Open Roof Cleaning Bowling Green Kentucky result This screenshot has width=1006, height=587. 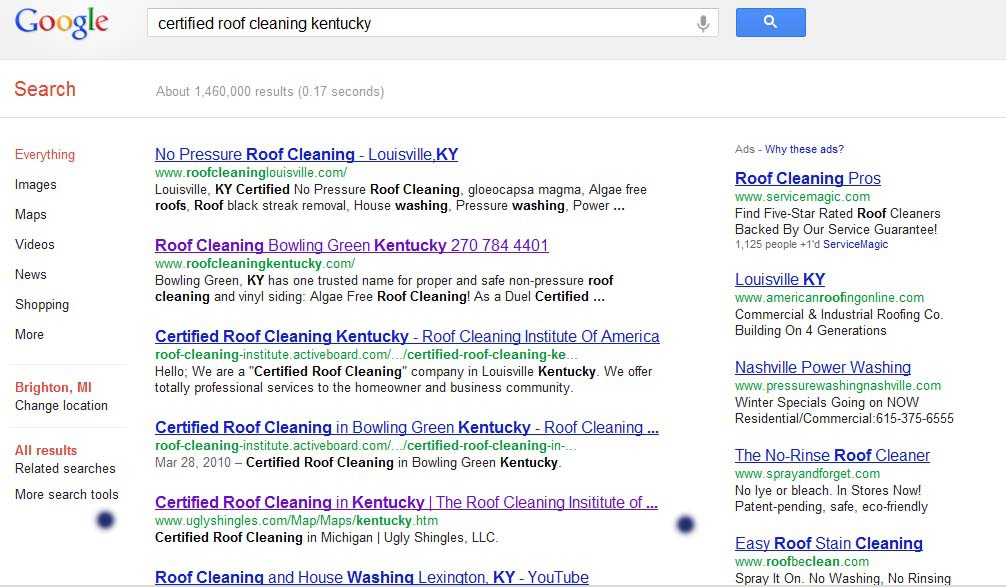[351, 246]
